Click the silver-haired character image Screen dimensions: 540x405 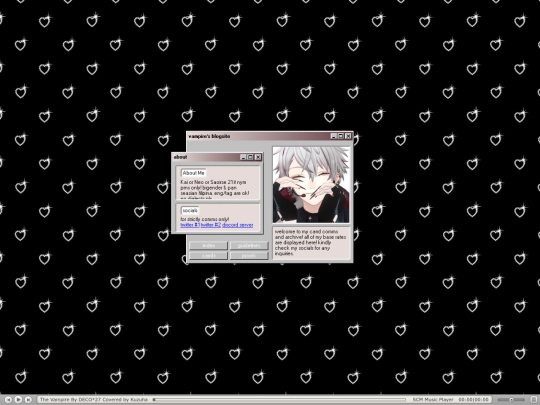pos(311,185)
